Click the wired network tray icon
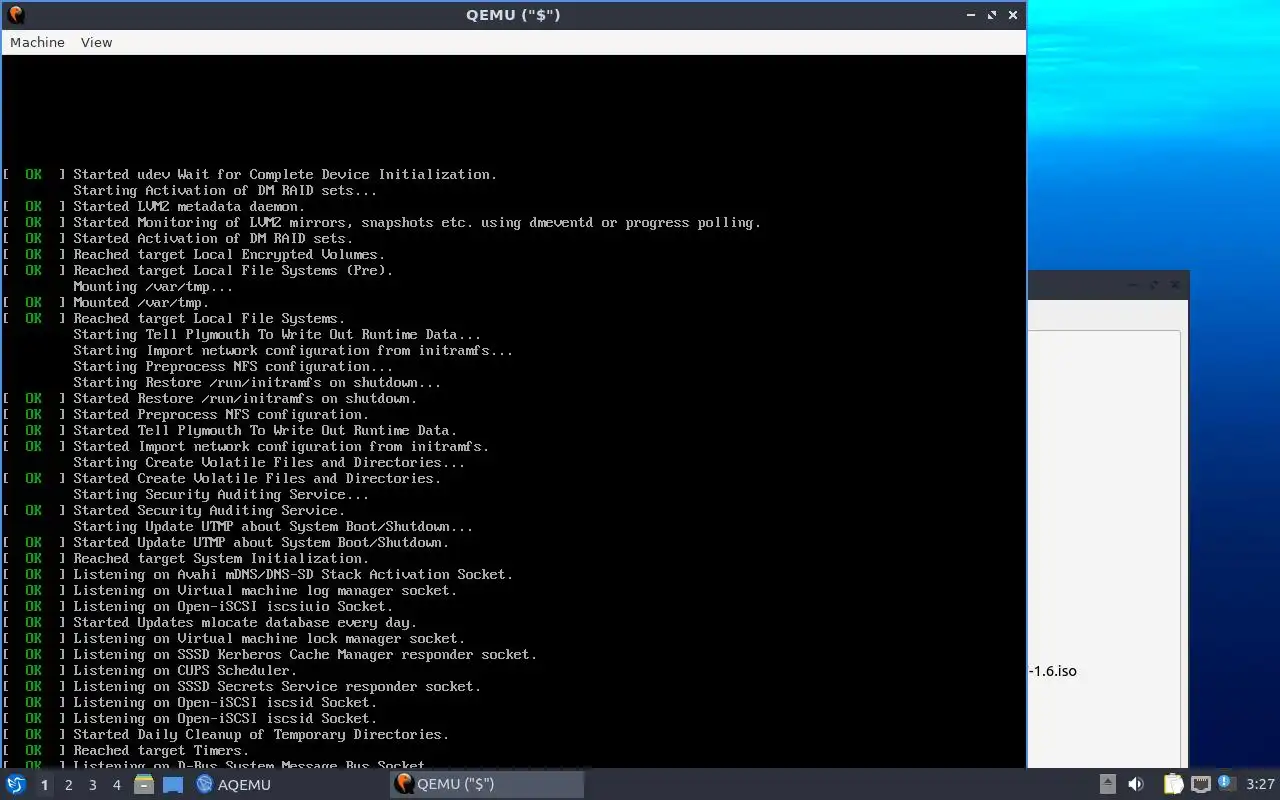The image size is (1280, 800). 1200,784
